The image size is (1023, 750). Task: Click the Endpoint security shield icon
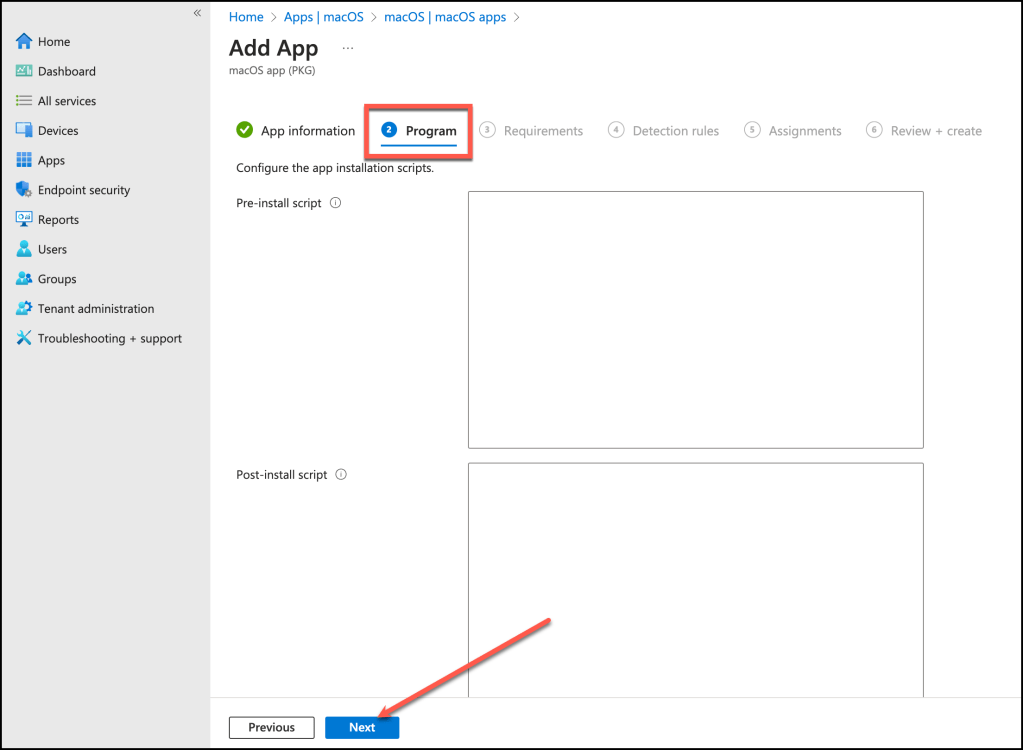coord(24,190)
